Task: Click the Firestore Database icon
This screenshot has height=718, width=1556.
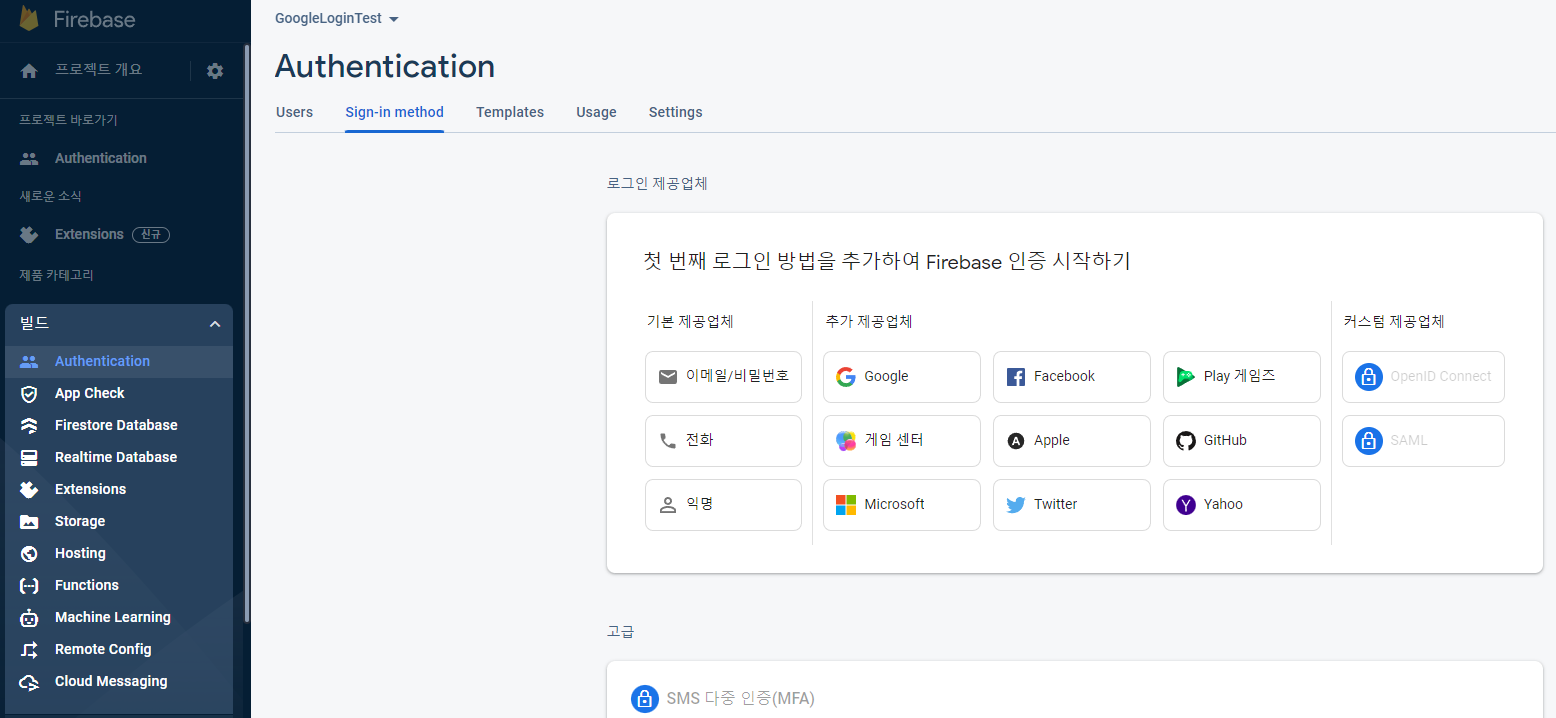Action: [29, 426]
